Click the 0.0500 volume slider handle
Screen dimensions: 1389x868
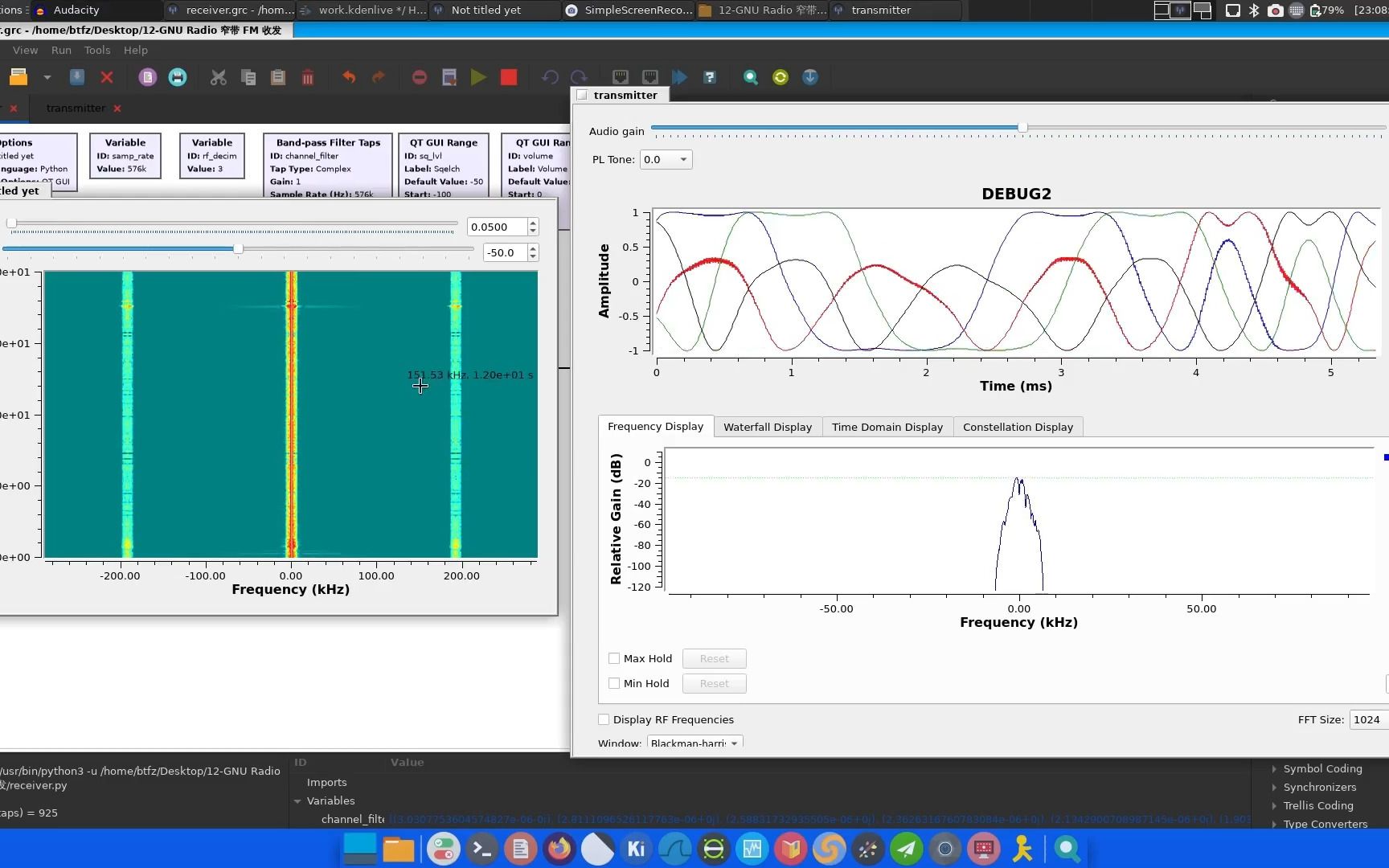[11, 223]
